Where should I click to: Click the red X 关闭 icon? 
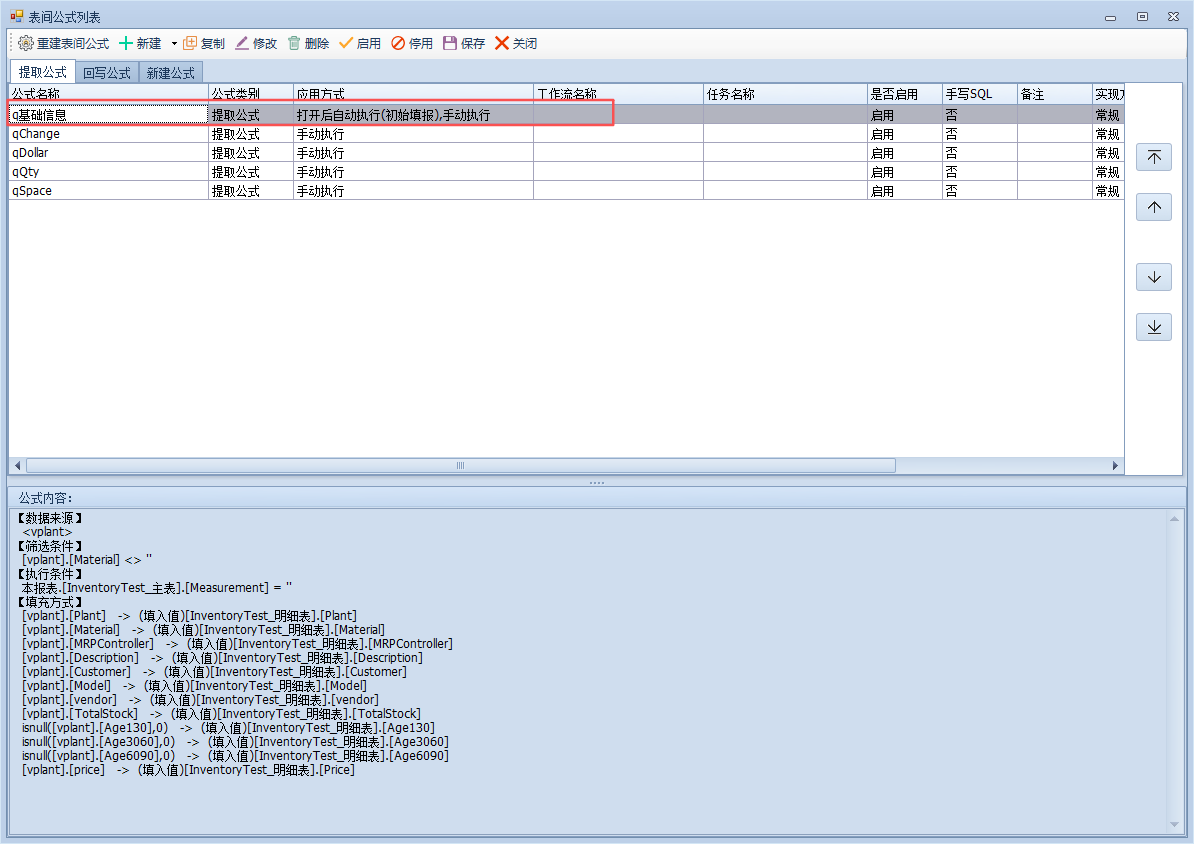[502, 43]
